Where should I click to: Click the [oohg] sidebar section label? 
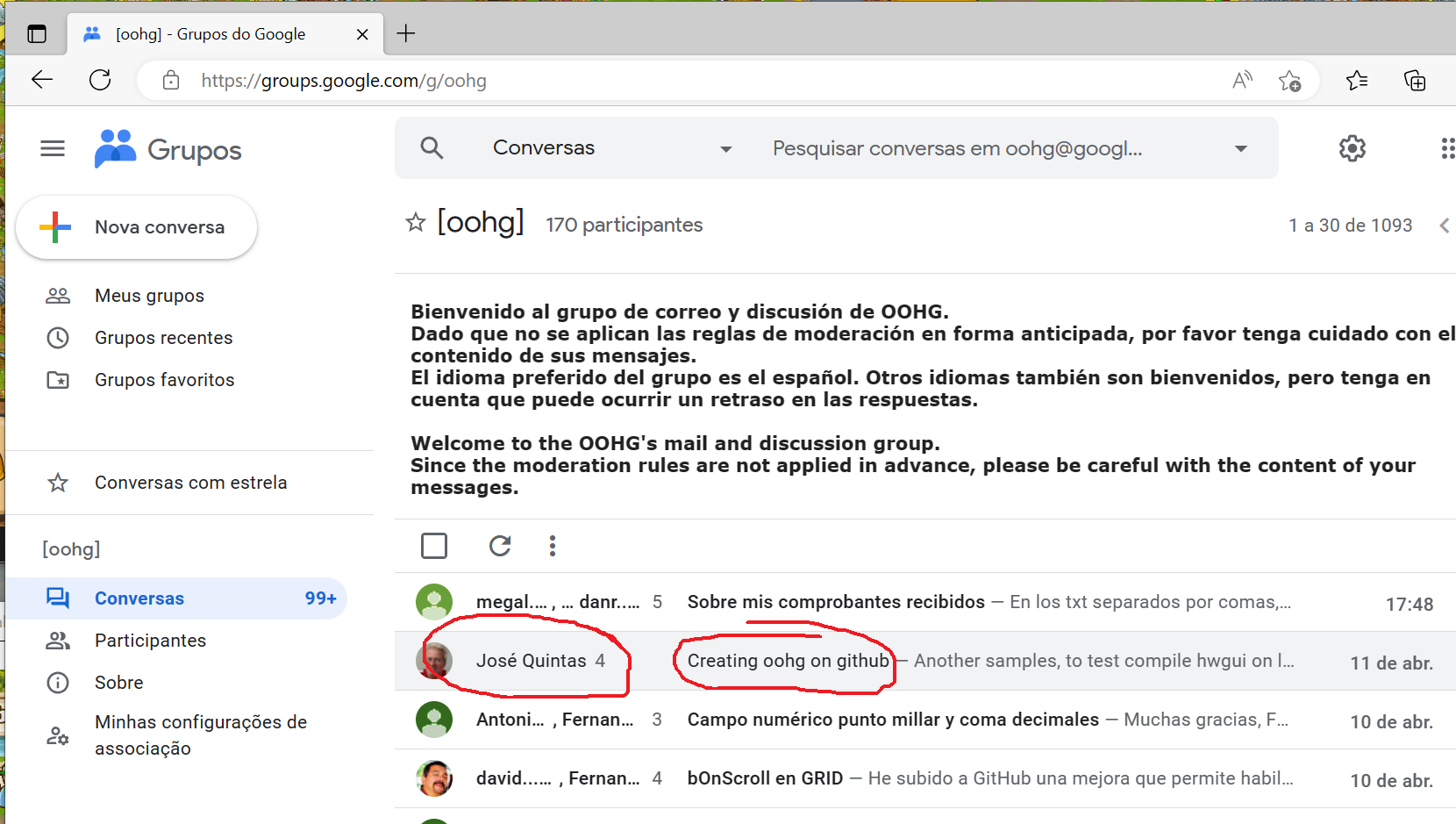pyautogui.click(x=71, y=549)
